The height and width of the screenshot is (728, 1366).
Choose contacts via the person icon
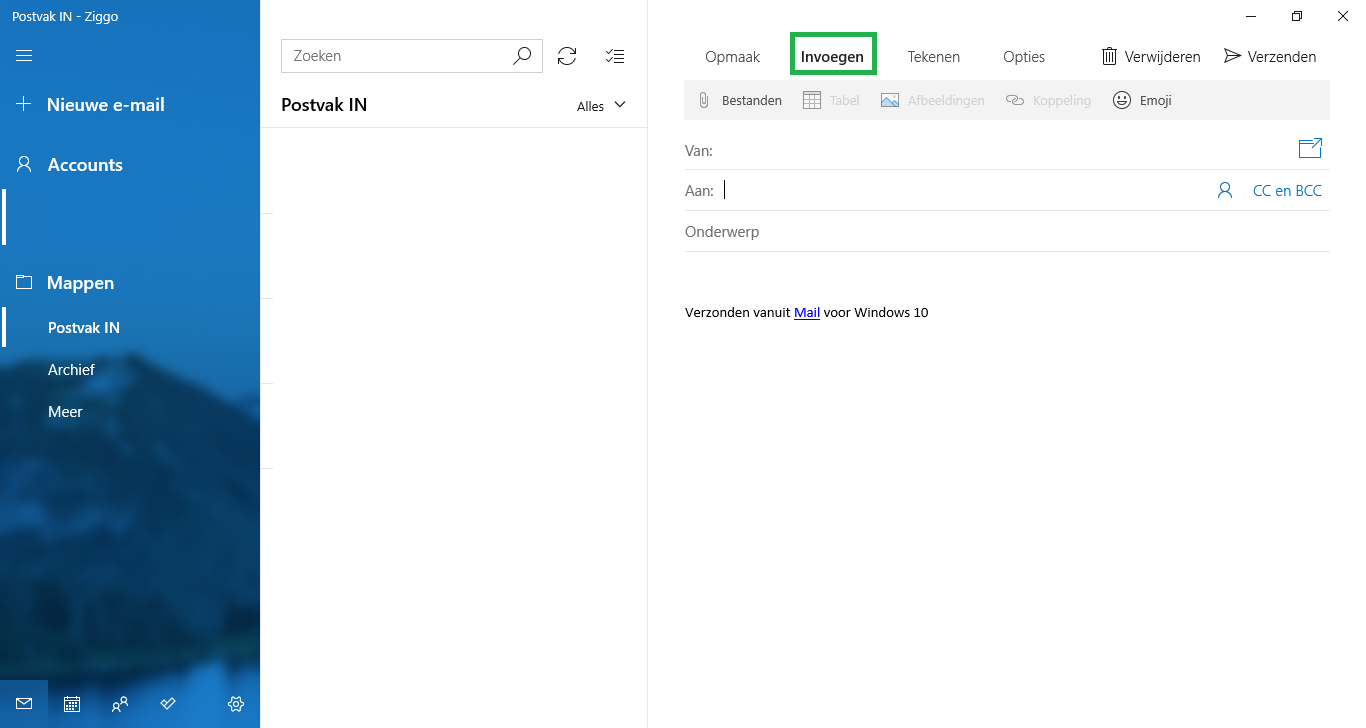tap(1224, 190)
